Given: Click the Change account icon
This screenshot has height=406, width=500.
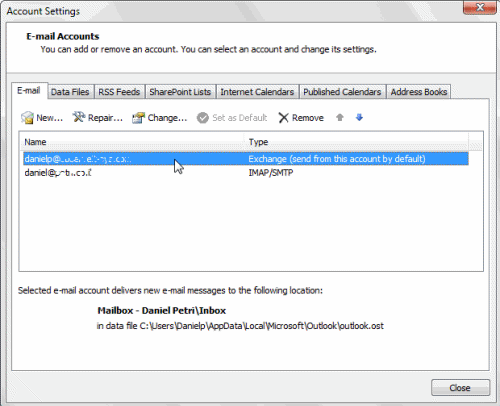Looking at the screenshot, I should click(138, 118).
